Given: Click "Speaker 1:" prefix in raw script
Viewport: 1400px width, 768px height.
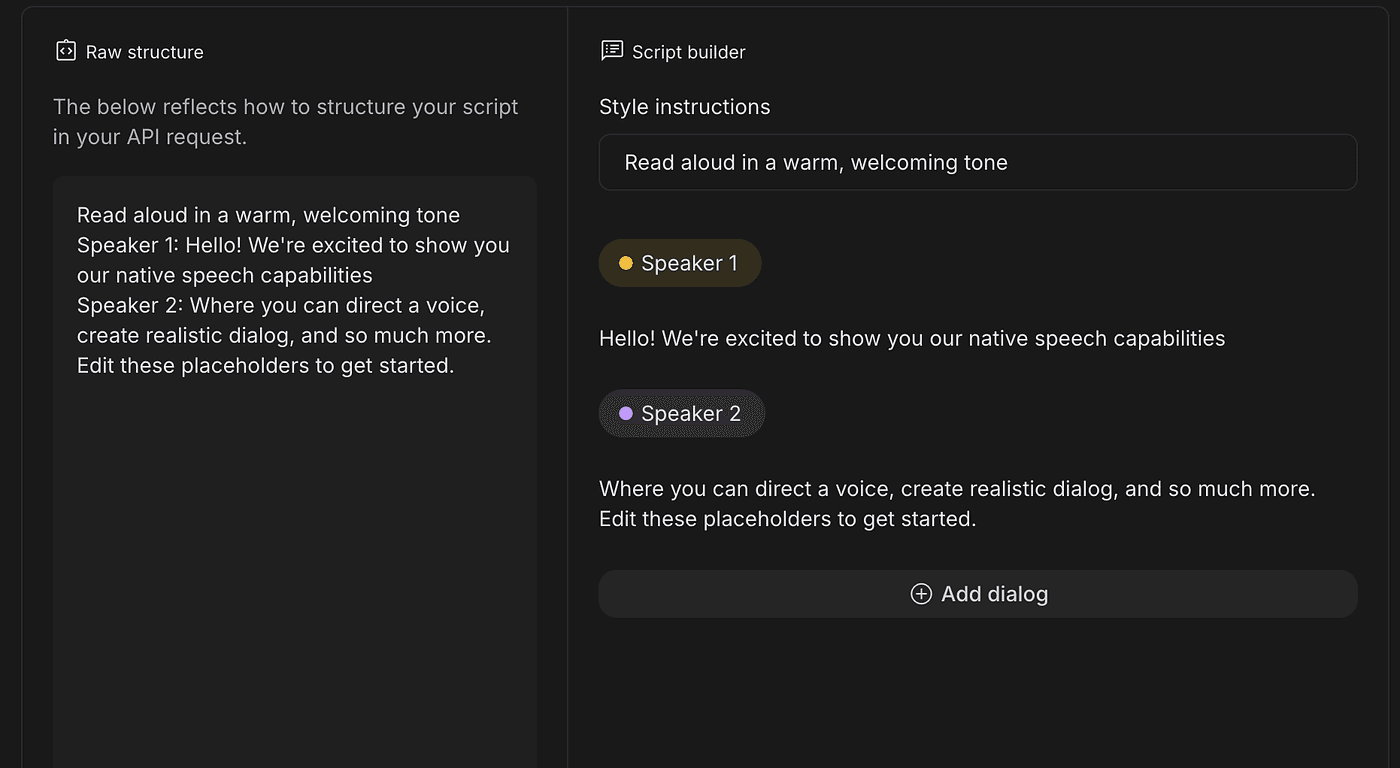Looking at the screenshot, I should pyautogui.click(x=127, y=245).
